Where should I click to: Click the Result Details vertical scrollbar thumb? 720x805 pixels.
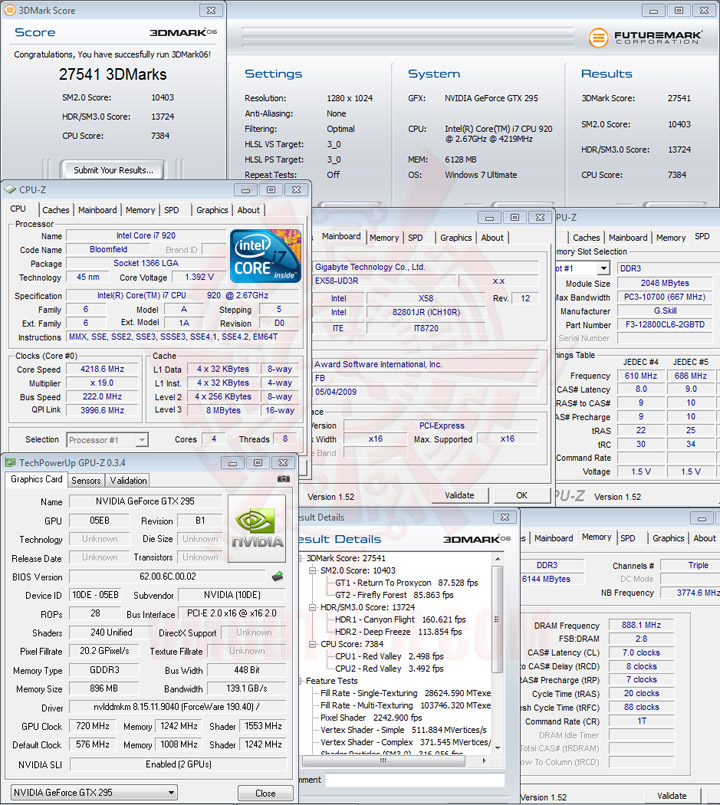click(497, 619)
